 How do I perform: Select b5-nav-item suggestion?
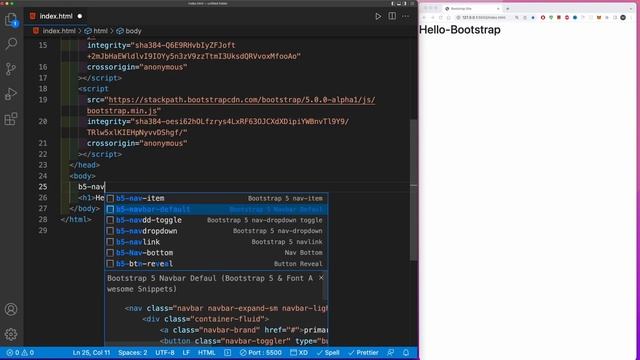point(216,198)
